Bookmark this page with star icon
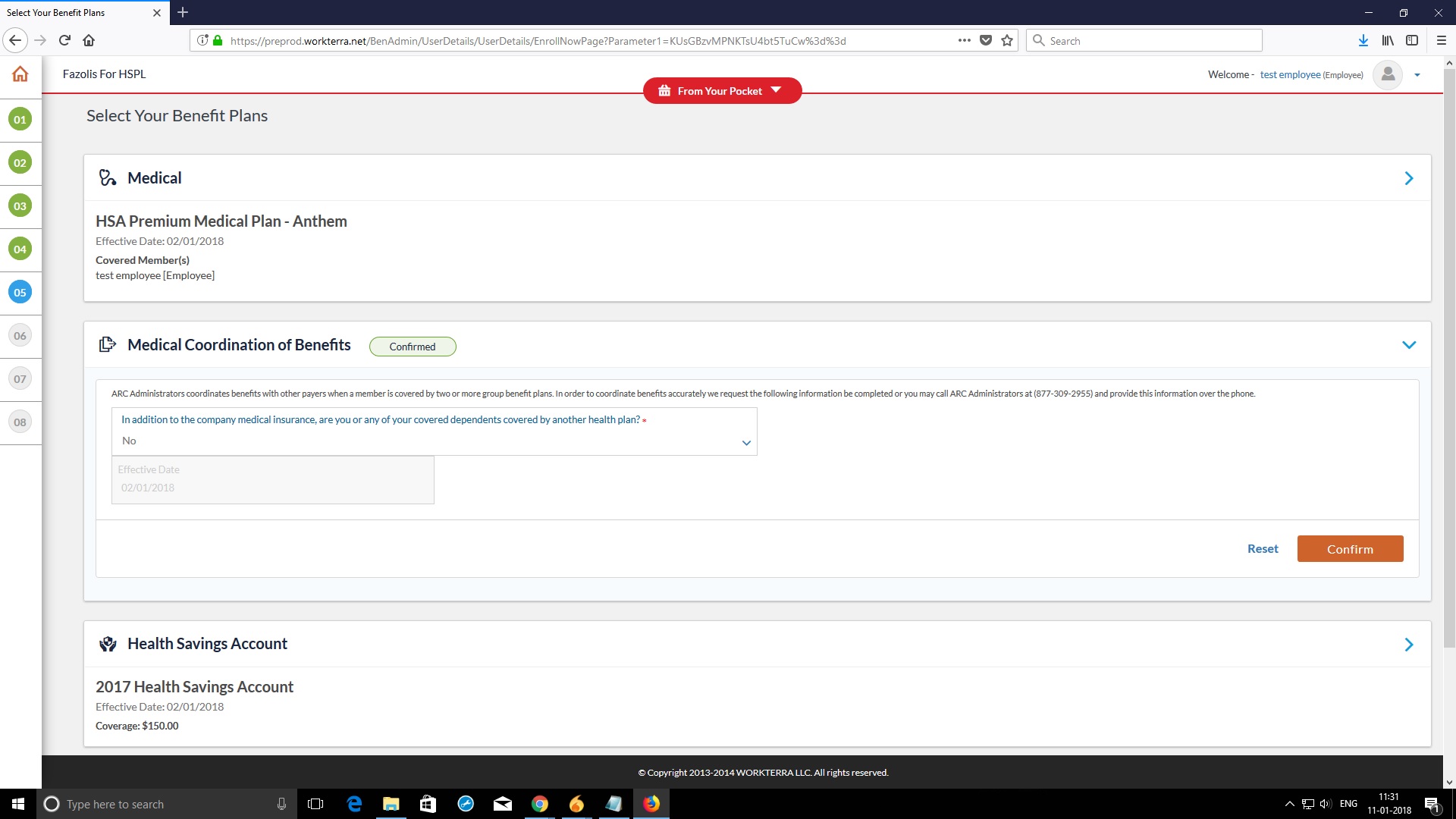The width and height of the screenshot is (1456, 819). pos(1007,40)
